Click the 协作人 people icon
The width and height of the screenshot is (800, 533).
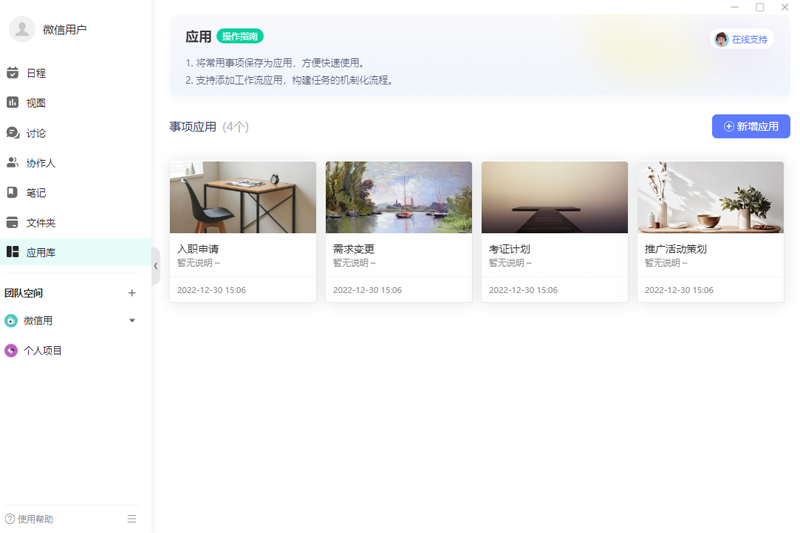(13, 163)
